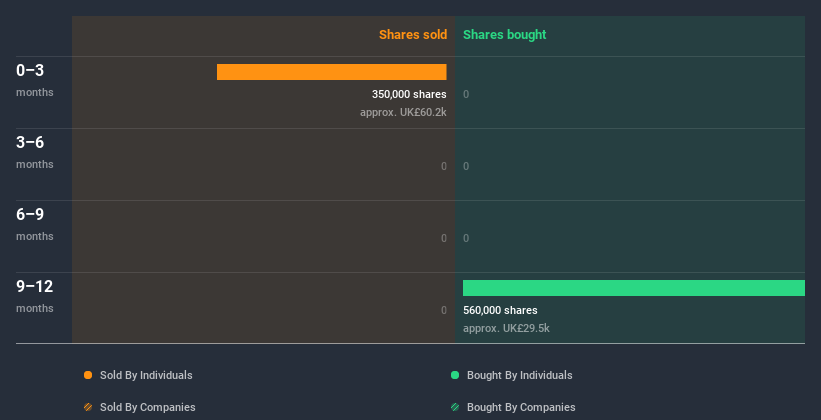Click the zero bought value in 0–3 months row
Screen dimensions: 821x420
[466, 94]
